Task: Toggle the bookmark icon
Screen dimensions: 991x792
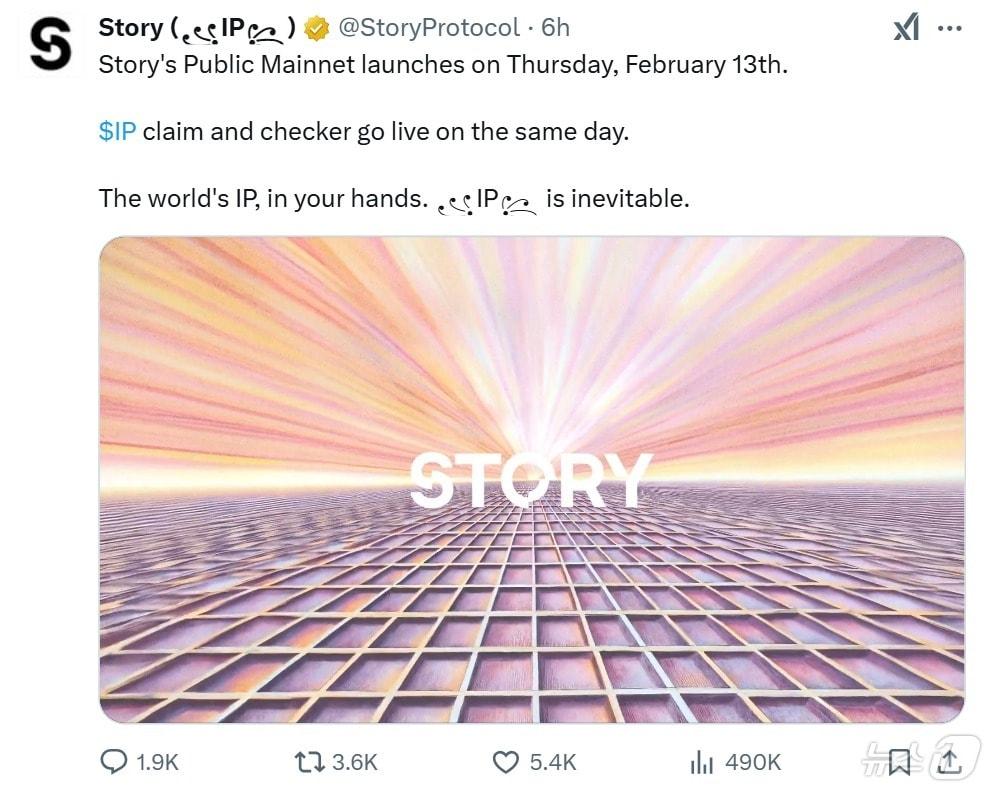Action: 899,762
